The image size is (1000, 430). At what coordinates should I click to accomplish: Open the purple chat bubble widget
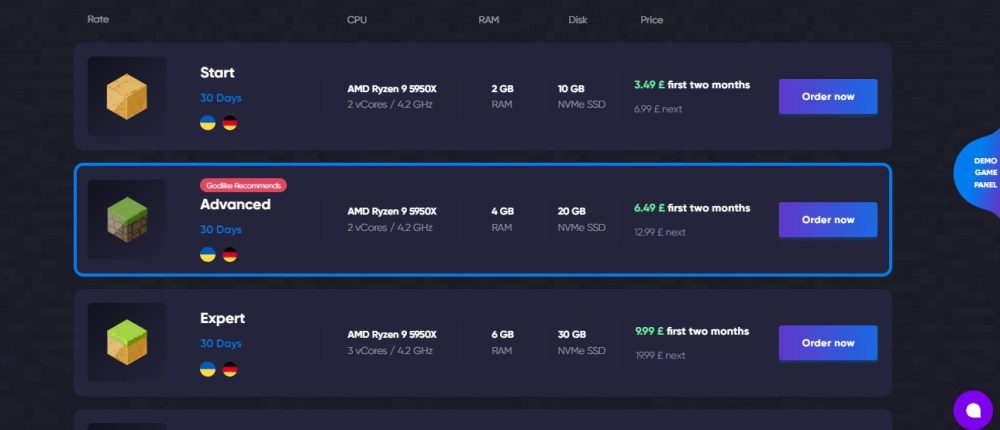tap(973, 410)
